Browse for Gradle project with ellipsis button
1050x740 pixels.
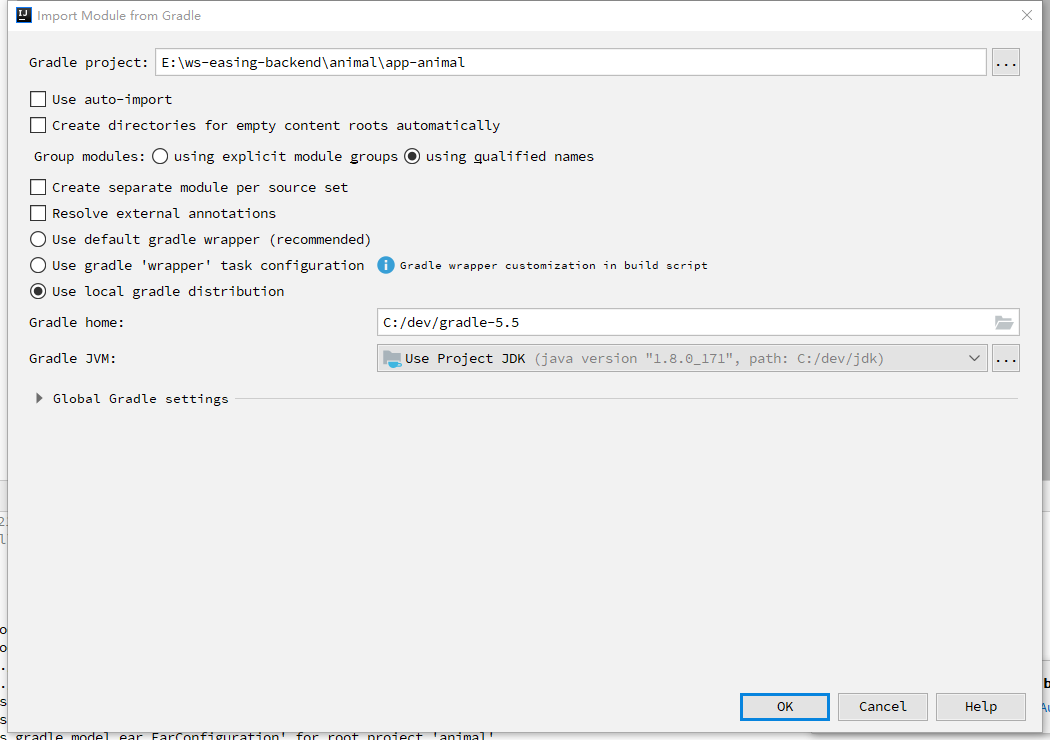point(1006,62)
